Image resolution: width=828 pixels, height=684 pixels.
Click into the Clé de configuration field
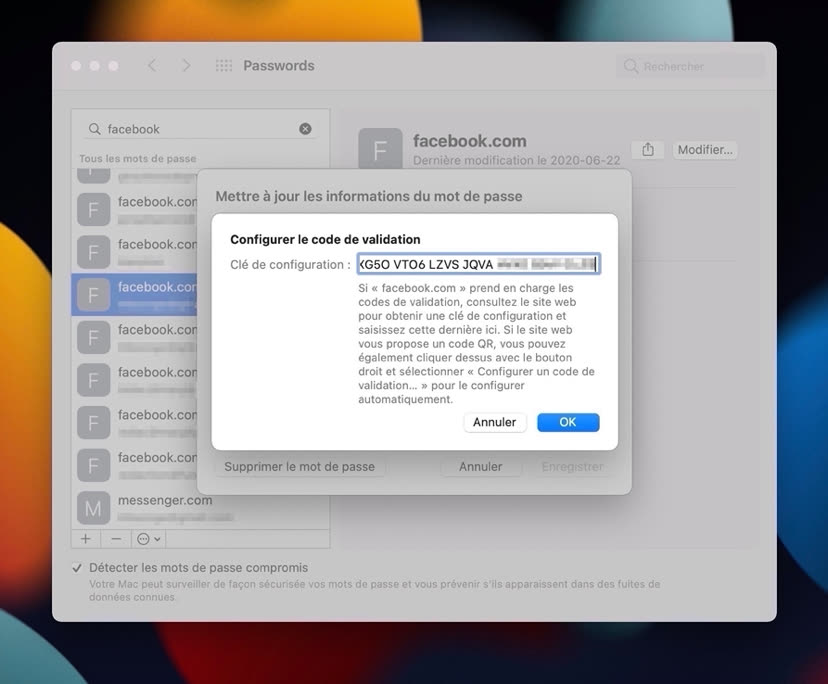coord(478,264)
